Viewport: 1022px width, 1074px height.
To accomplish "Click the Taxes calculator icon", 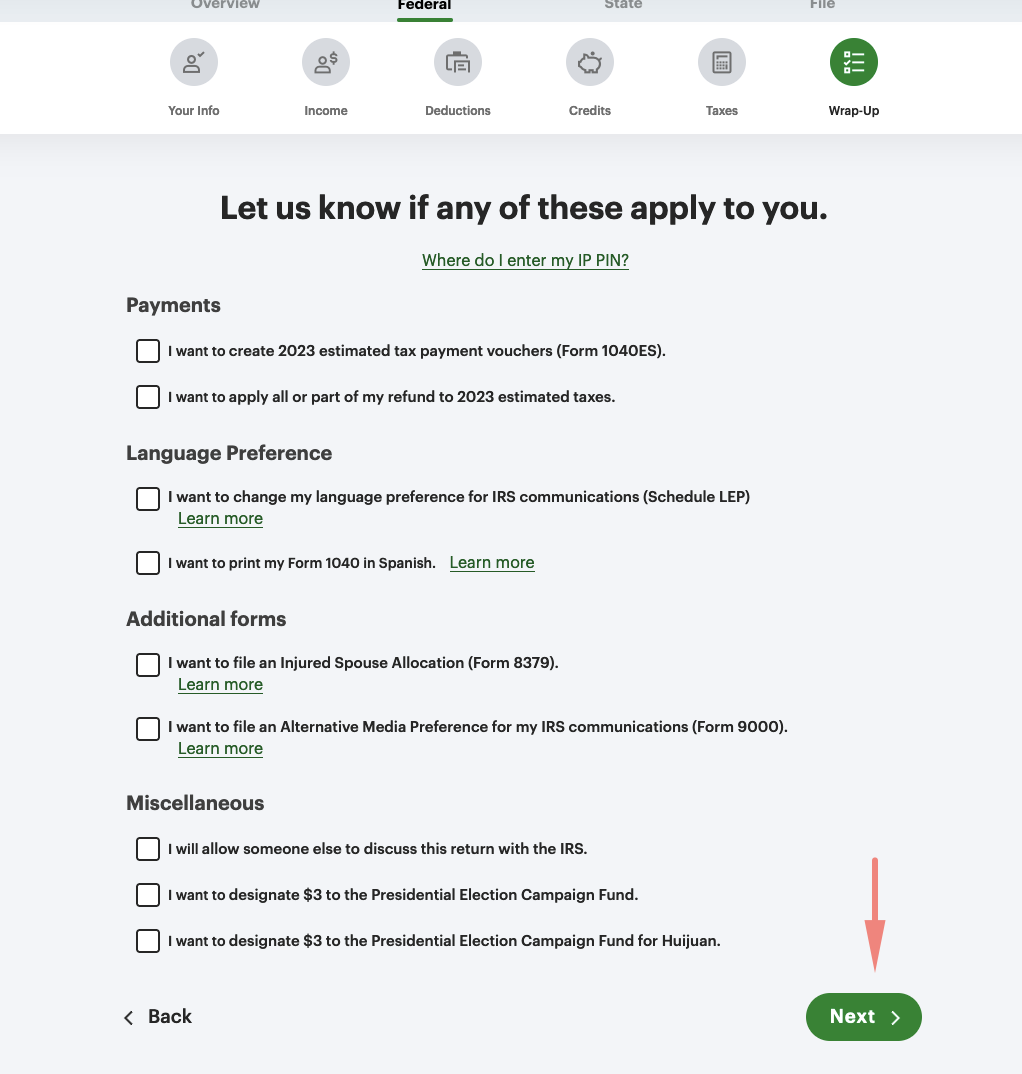I will click(x=722, y=63).
